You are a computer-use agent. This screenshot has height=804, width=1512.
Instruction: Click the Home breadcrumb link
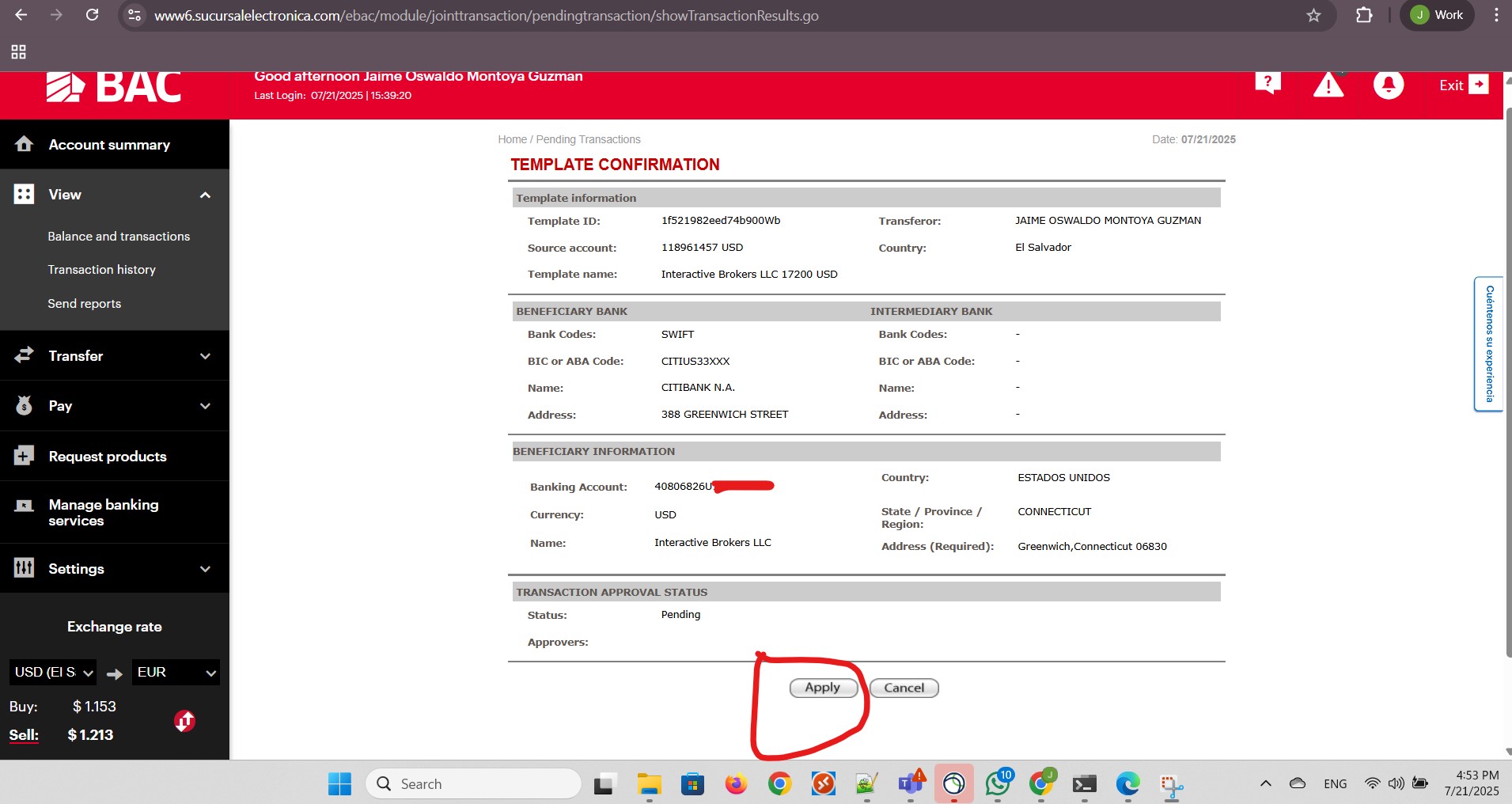512,139
